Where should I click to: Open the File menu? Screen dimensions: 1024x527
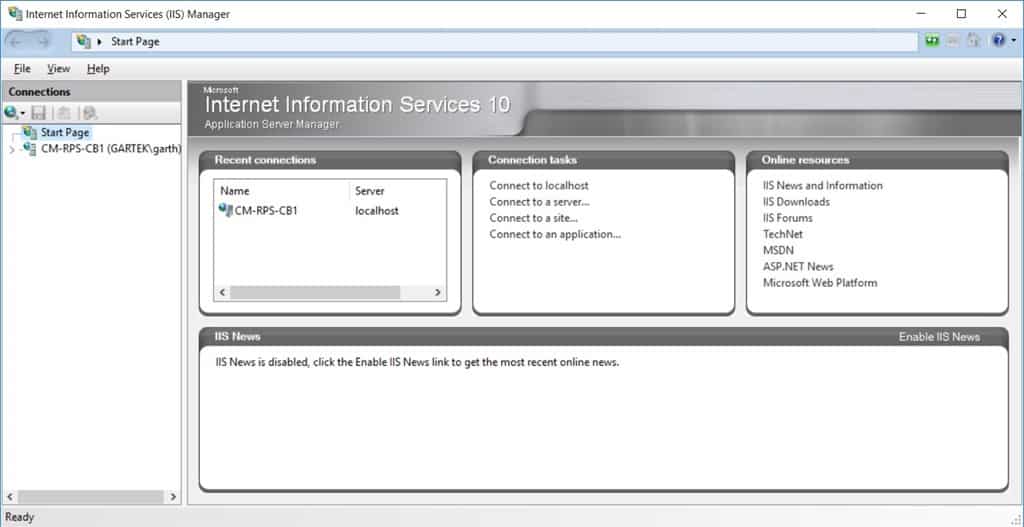pos(22,69)
